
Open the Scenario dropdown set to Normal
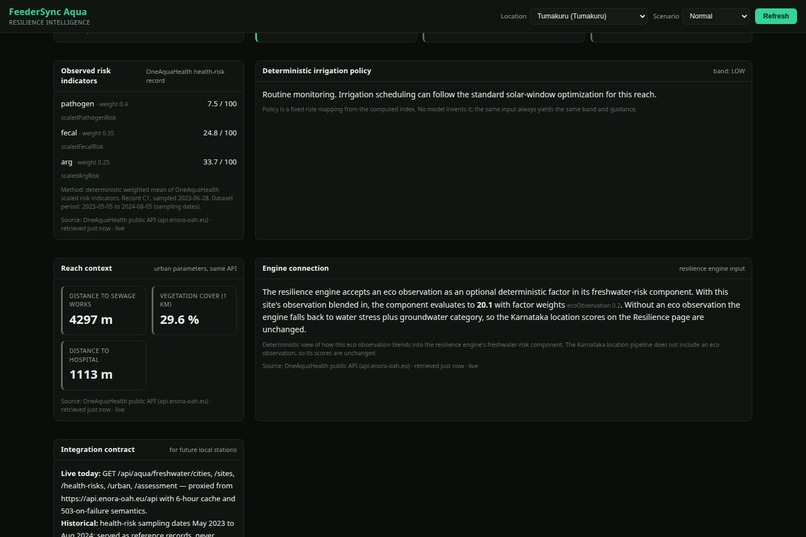[717, 16]
